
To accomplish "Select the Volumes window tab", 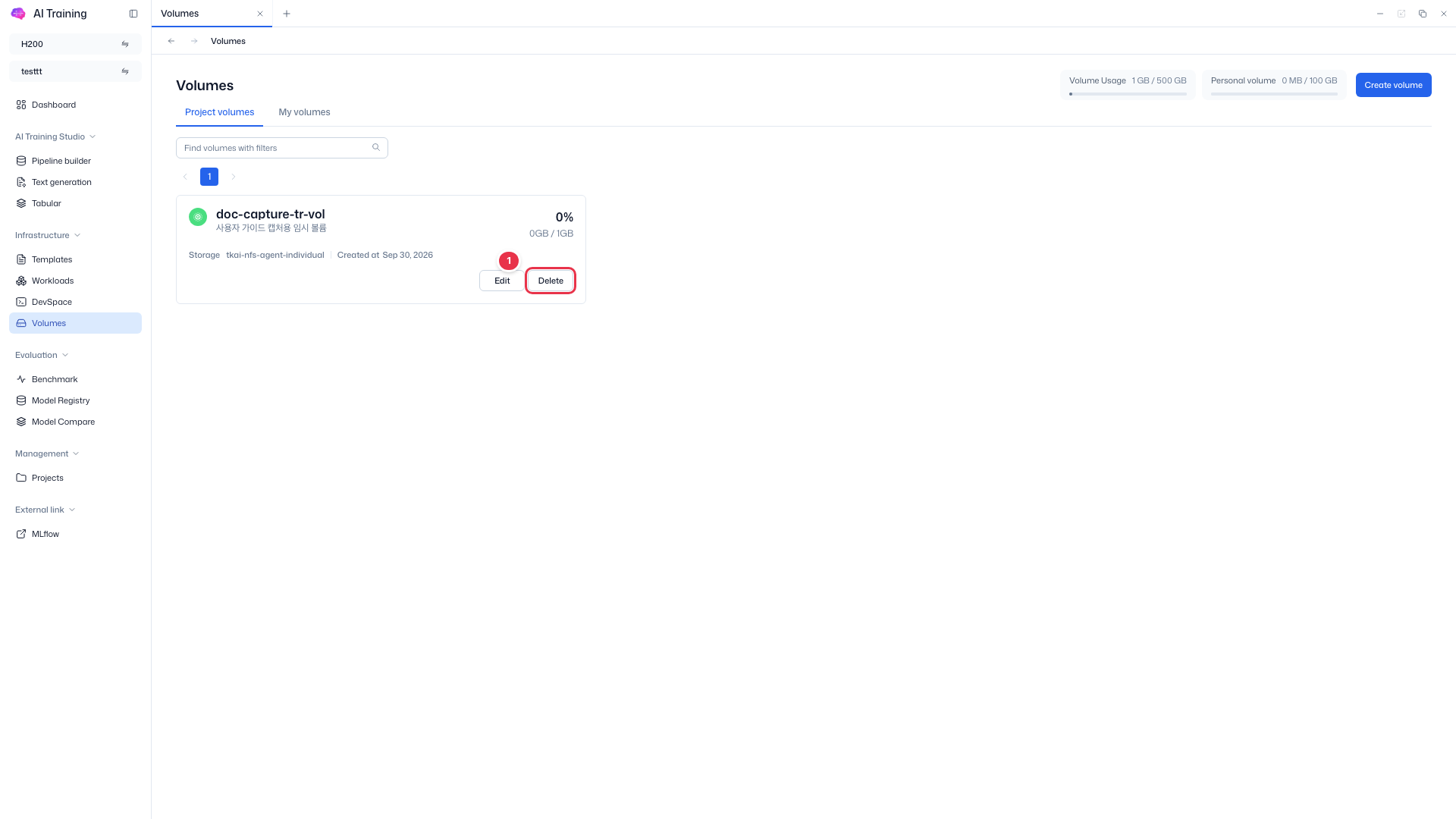I will tap(212, 14).
